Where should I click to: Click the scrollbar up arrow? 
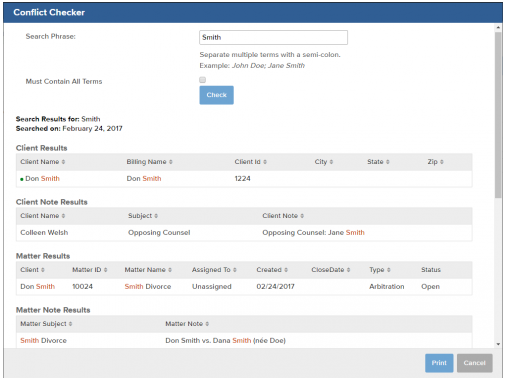(x=498, y=27)
